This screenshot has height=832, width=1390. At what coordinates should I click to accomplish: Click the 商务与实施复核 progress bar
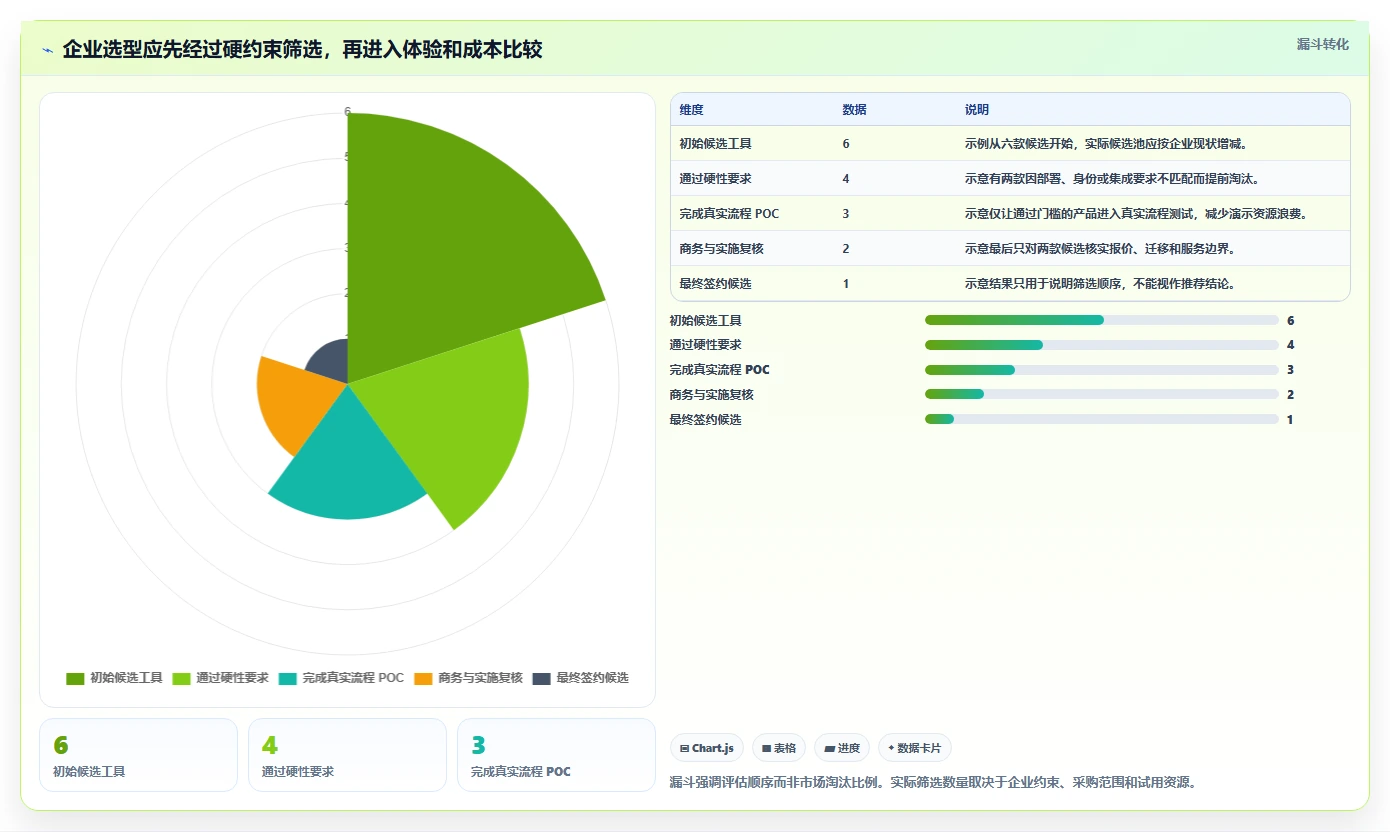1101,395
